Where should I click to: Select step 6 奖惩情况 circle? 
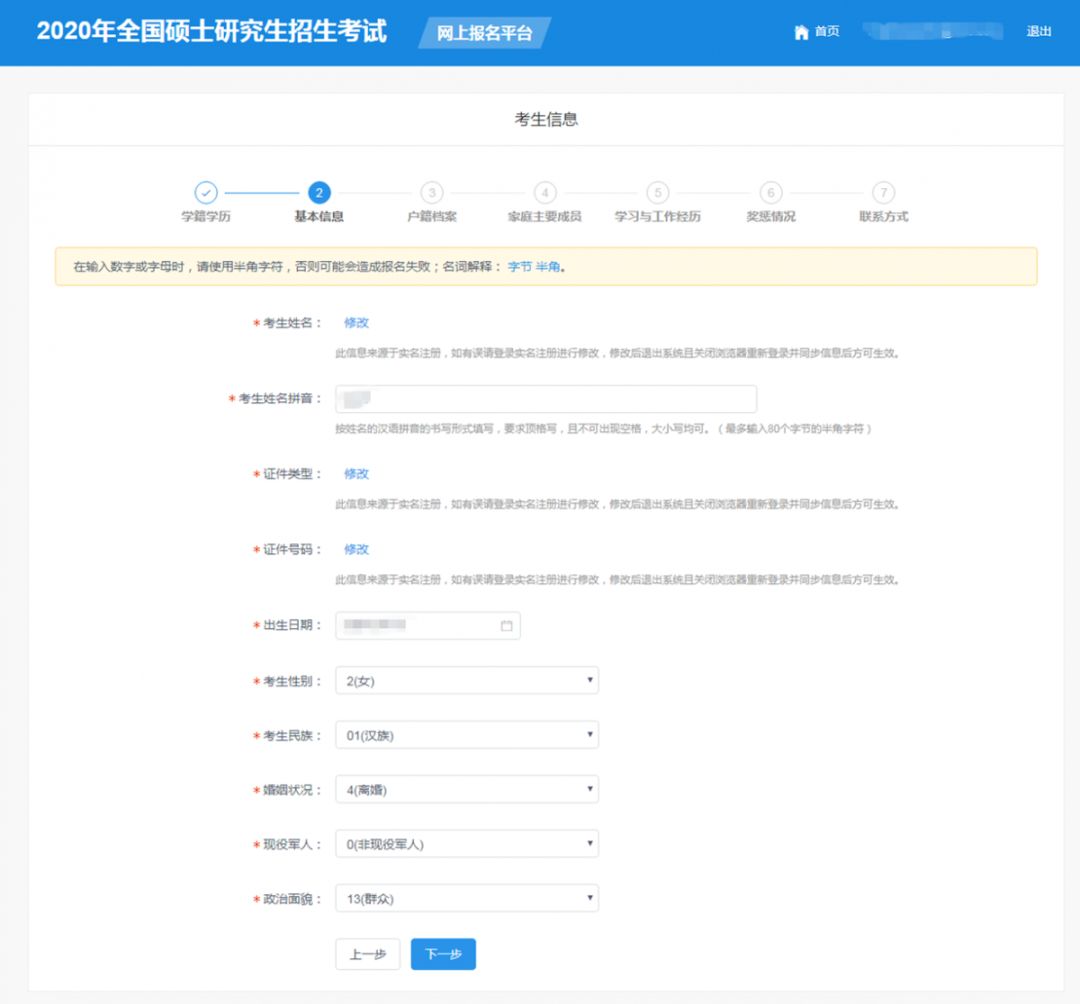click(x=771, y=192)
